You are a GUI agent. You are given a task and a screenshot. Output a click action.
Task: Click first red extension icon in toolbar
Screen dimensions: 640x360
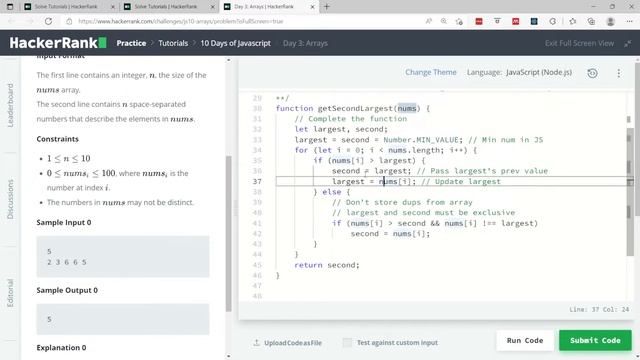pos(479,21)
